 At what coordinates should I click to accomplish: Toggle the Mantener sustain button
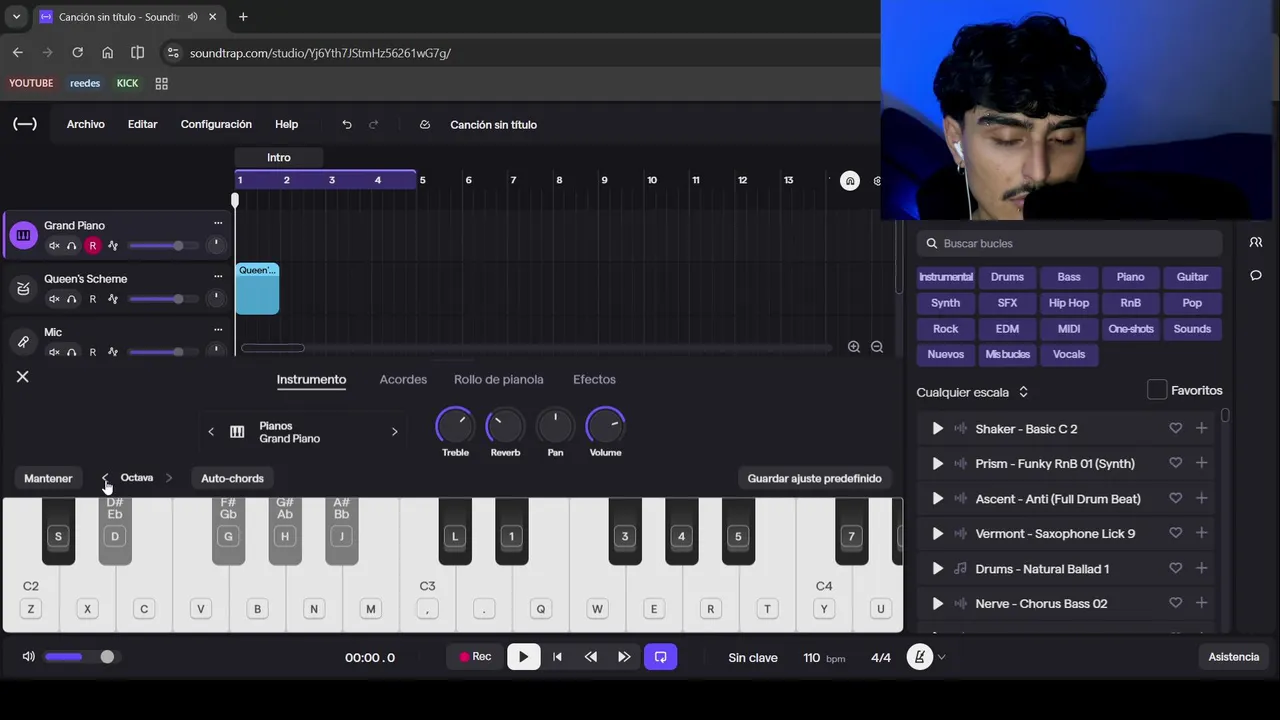(x=48, y=478)
